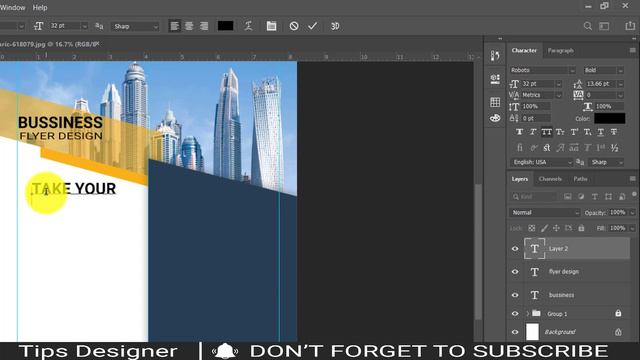Filter layers by smart objects icon
The height and width of the screenshot is (360, 640).
622,197
